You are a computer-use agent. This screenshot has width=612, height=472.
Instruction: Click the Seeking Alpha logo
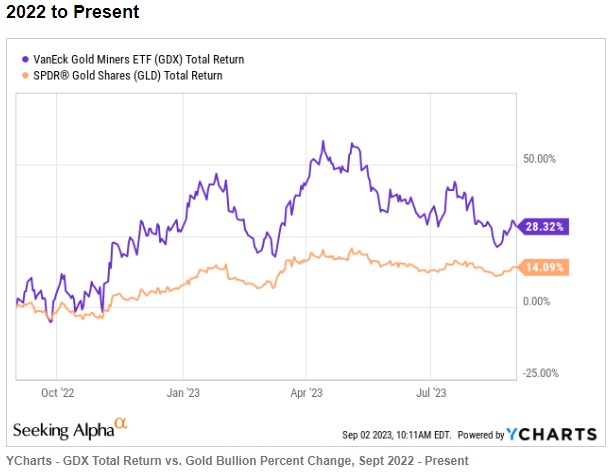(x=70, y=429)
